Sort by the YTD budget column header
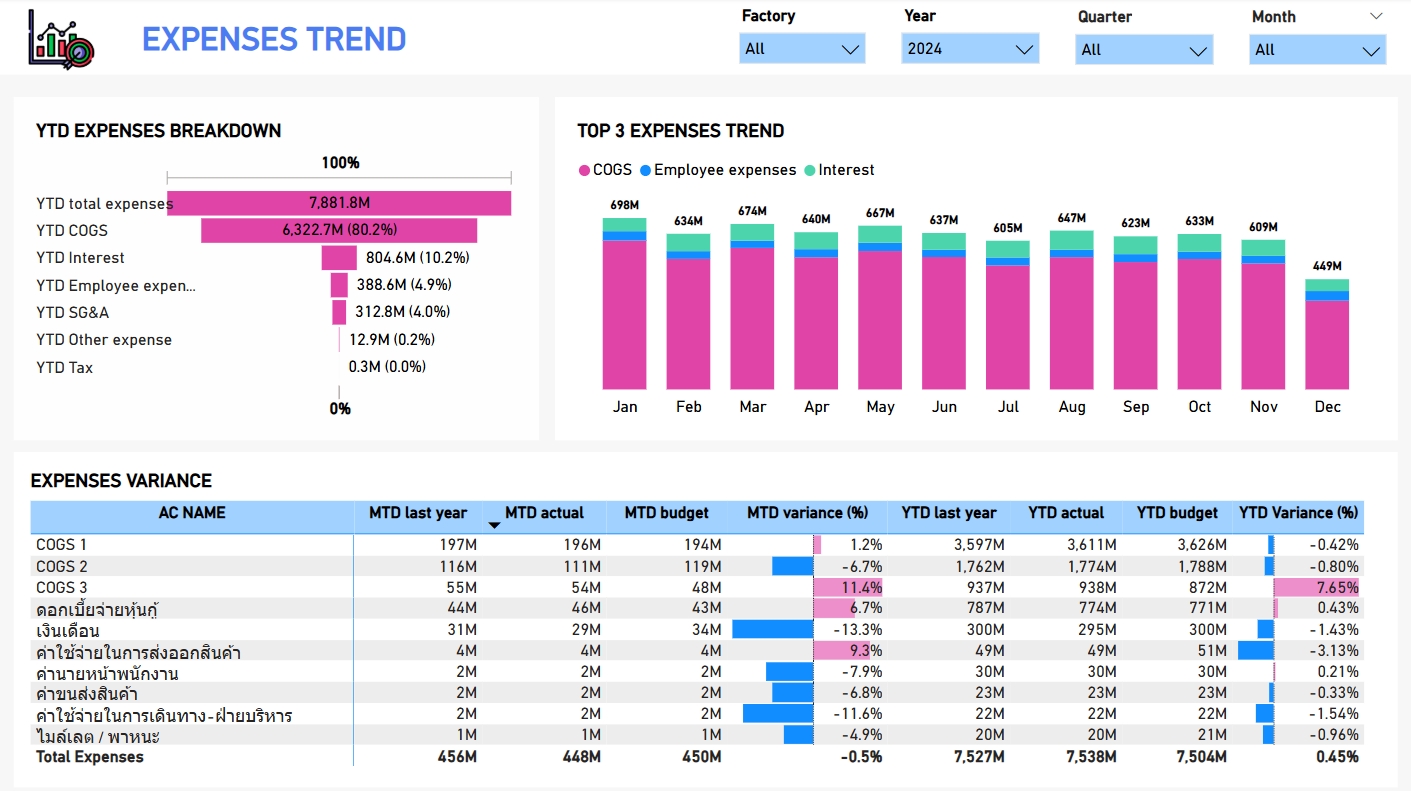Image resolution: width=1411 pixels, height=791 pixels. 1177,513
